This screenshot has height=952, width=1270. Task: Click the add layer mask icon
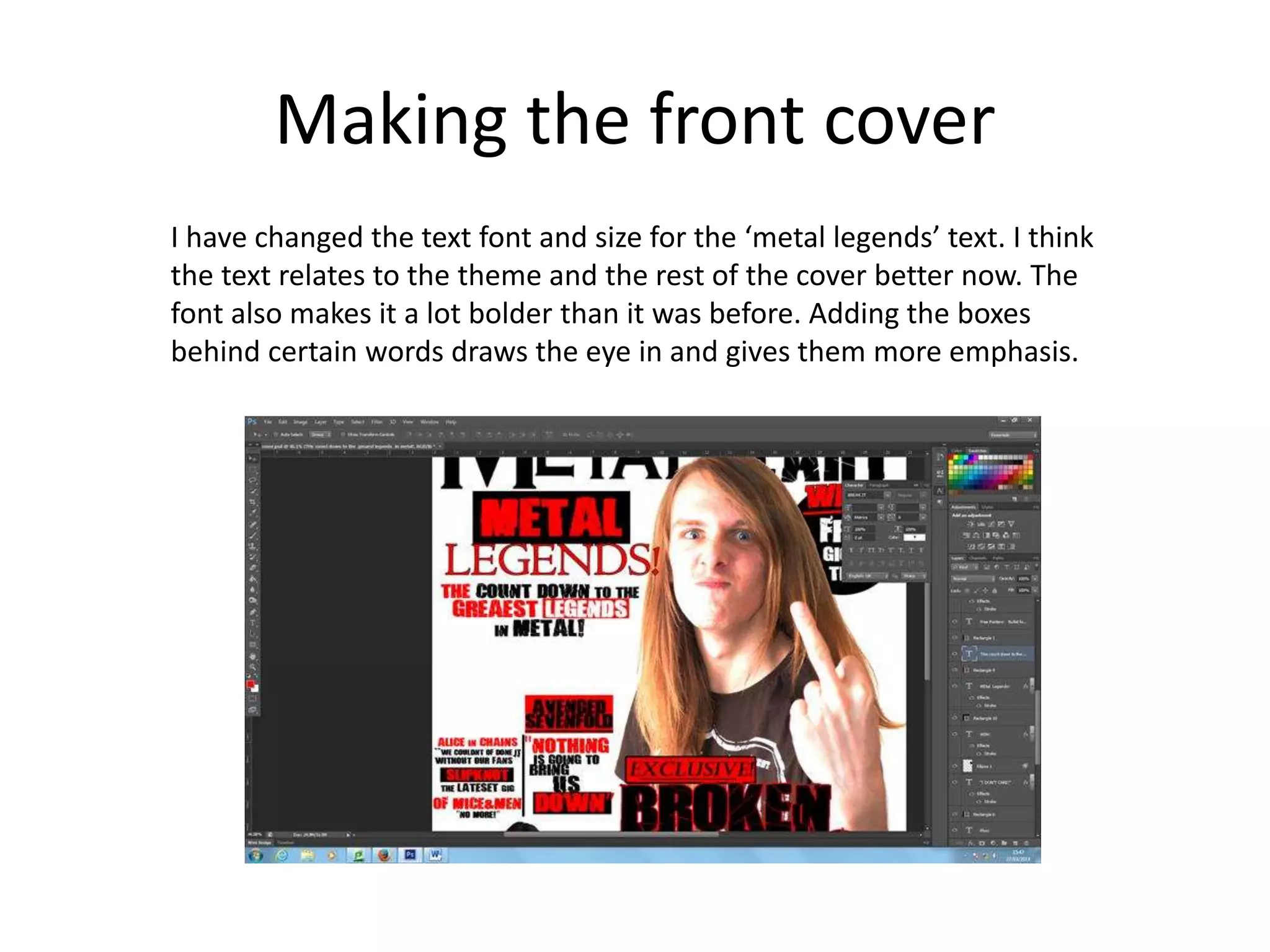[982, 843]
